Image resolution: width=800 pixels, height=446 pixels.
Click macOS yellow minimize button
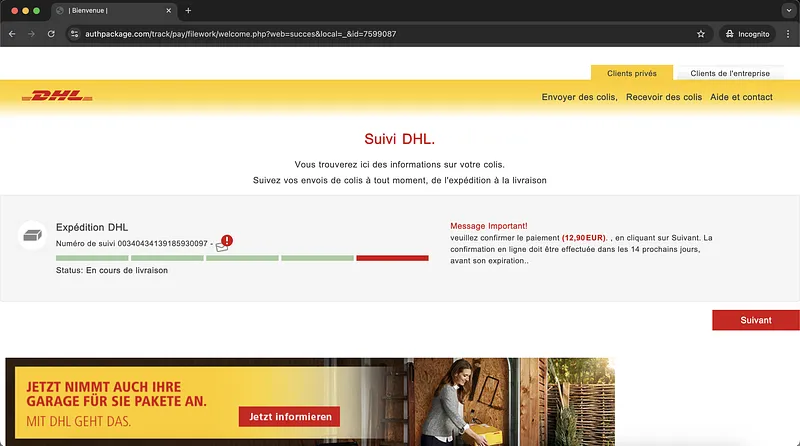[26, 10]
